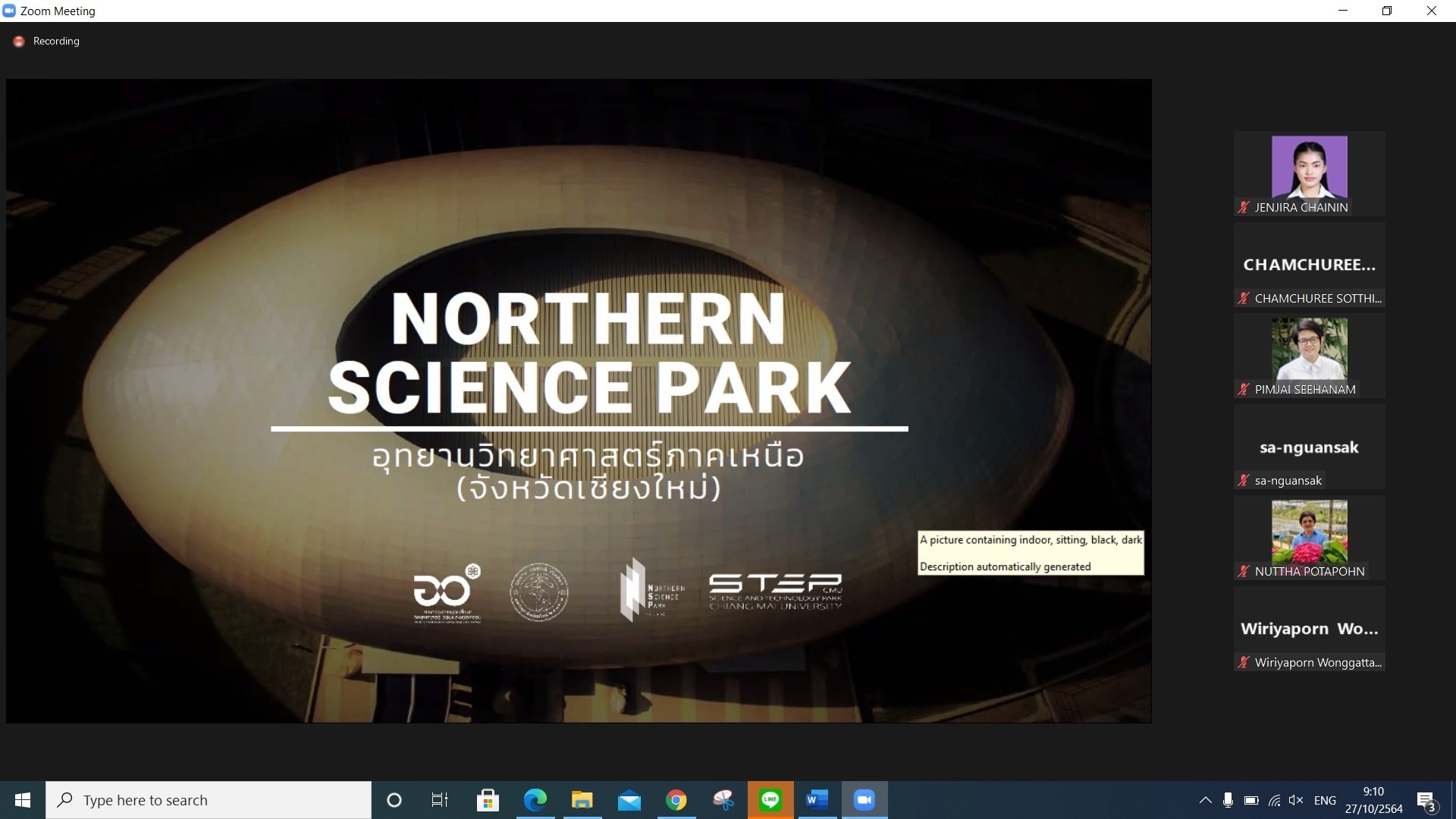Click muted mic icon beside PIMJAI SEEHANAM
Image resolution: width=1456 pixels, height=819 pixels.
[x=1244, y=389]
